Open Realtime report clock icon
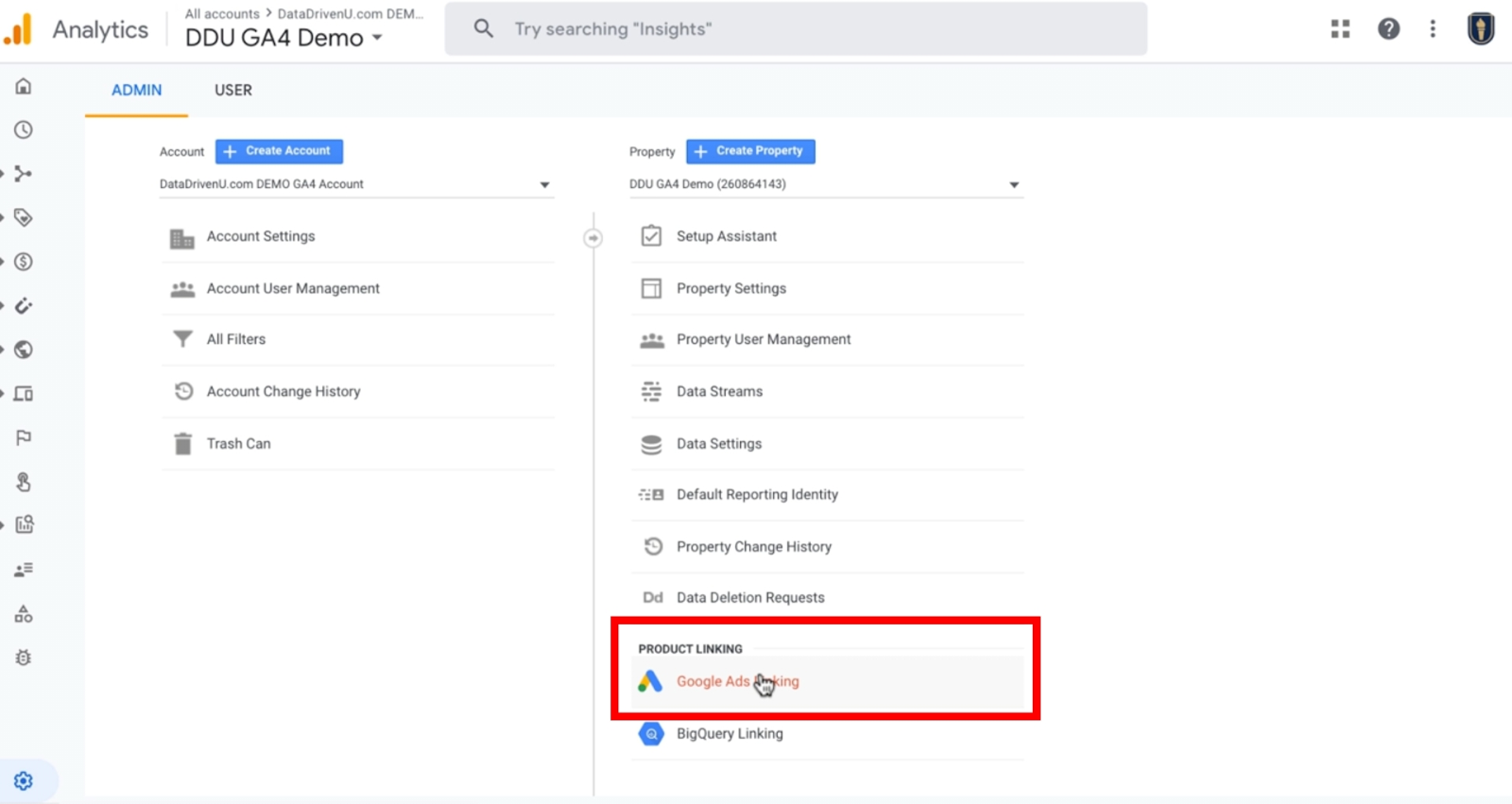1512x804 pixels. click(24, 130)
